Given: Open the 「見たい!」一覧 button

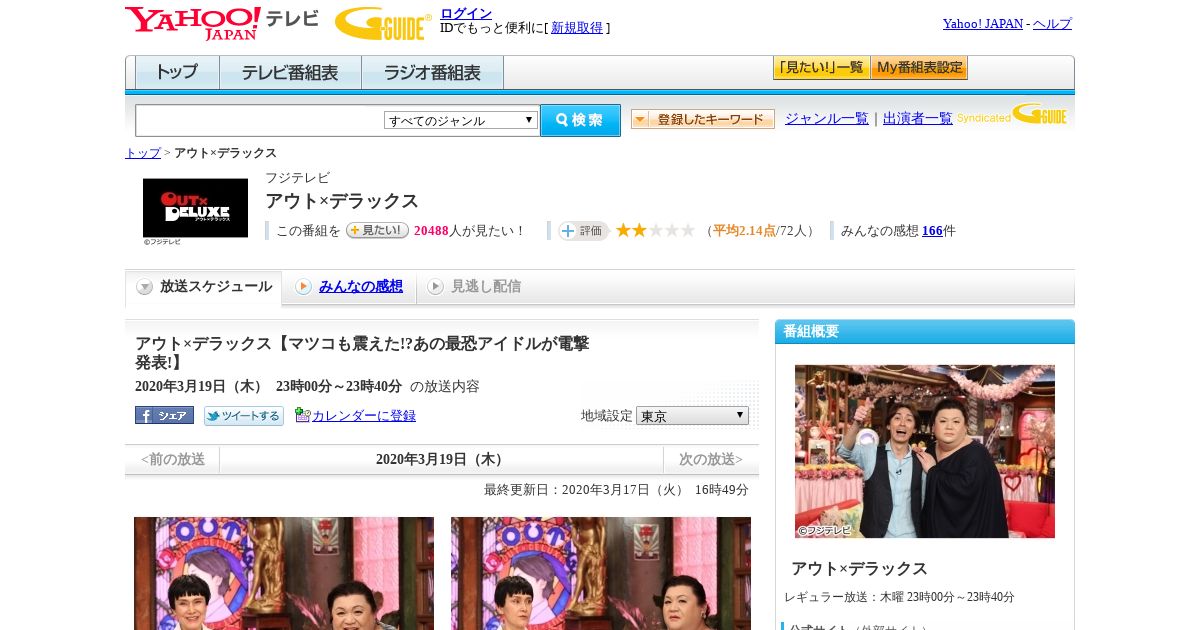Looking at the screenshot, I should (x=821, y=68).
